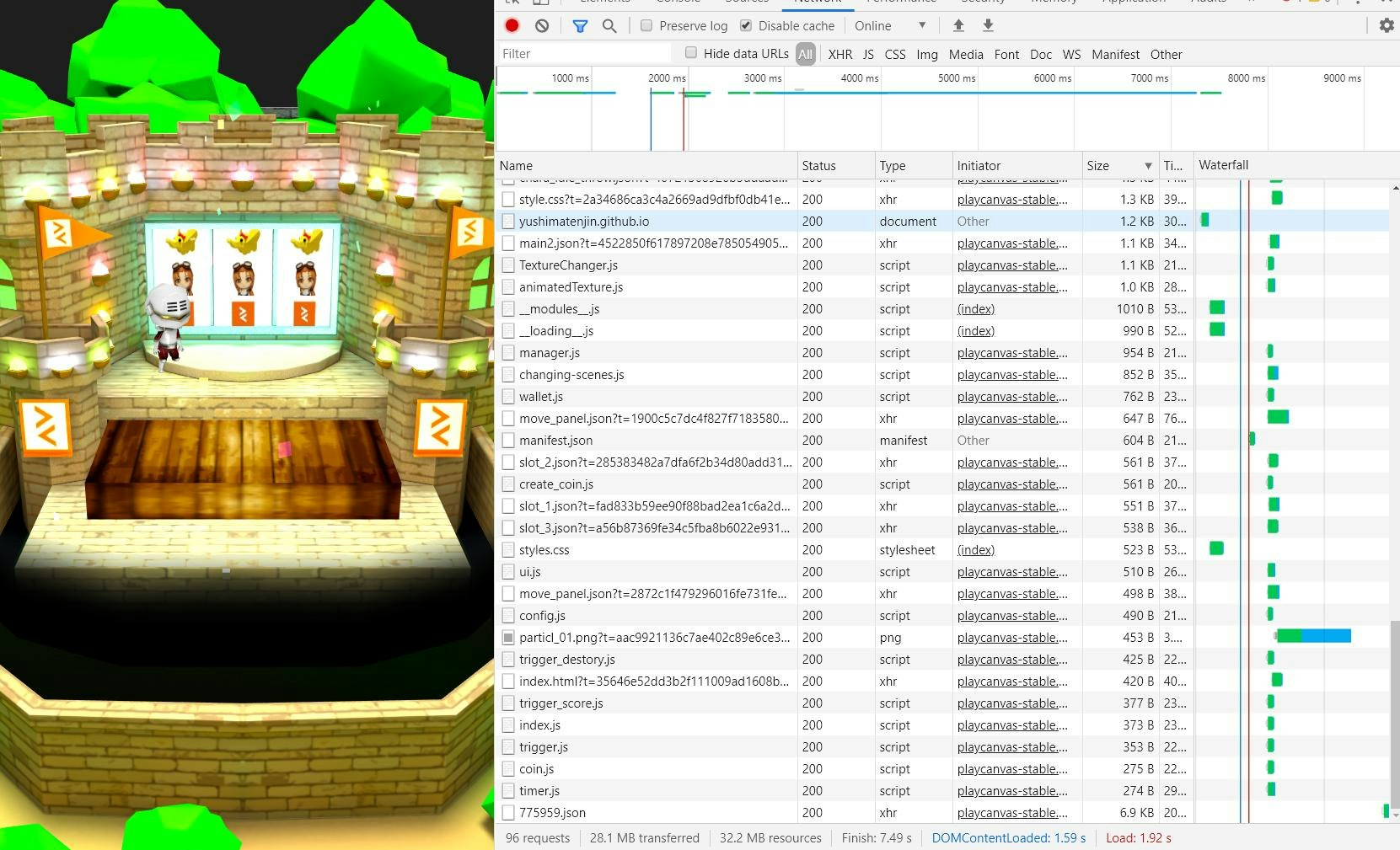
Task: Follow playcanvas-stable initiator link for wallet.js
Action: coord(1012,397)
